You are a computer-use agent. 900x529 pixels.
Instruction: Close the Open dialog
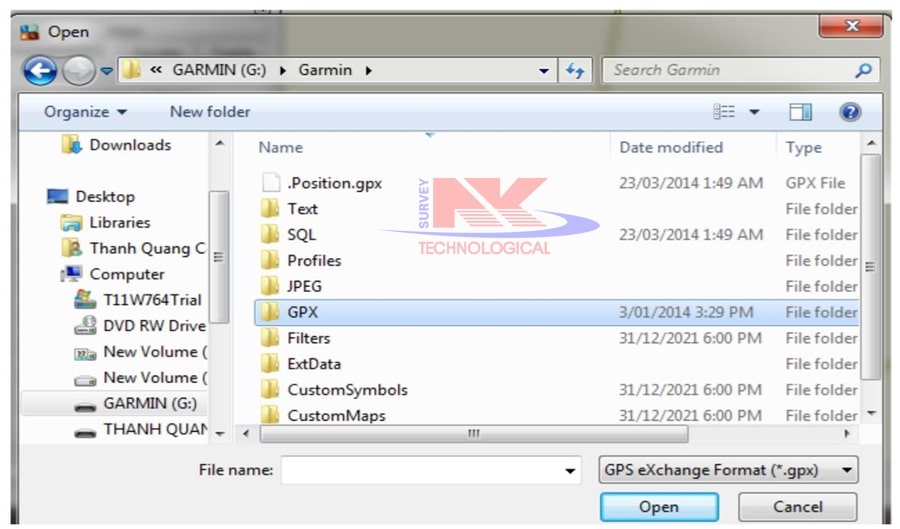[851, 25]
